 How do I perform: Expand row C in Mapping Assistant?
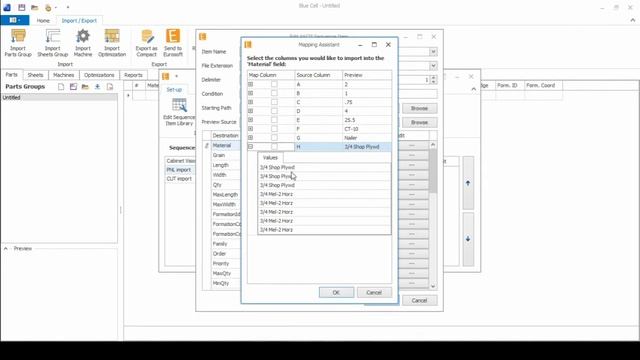(251, 102)
